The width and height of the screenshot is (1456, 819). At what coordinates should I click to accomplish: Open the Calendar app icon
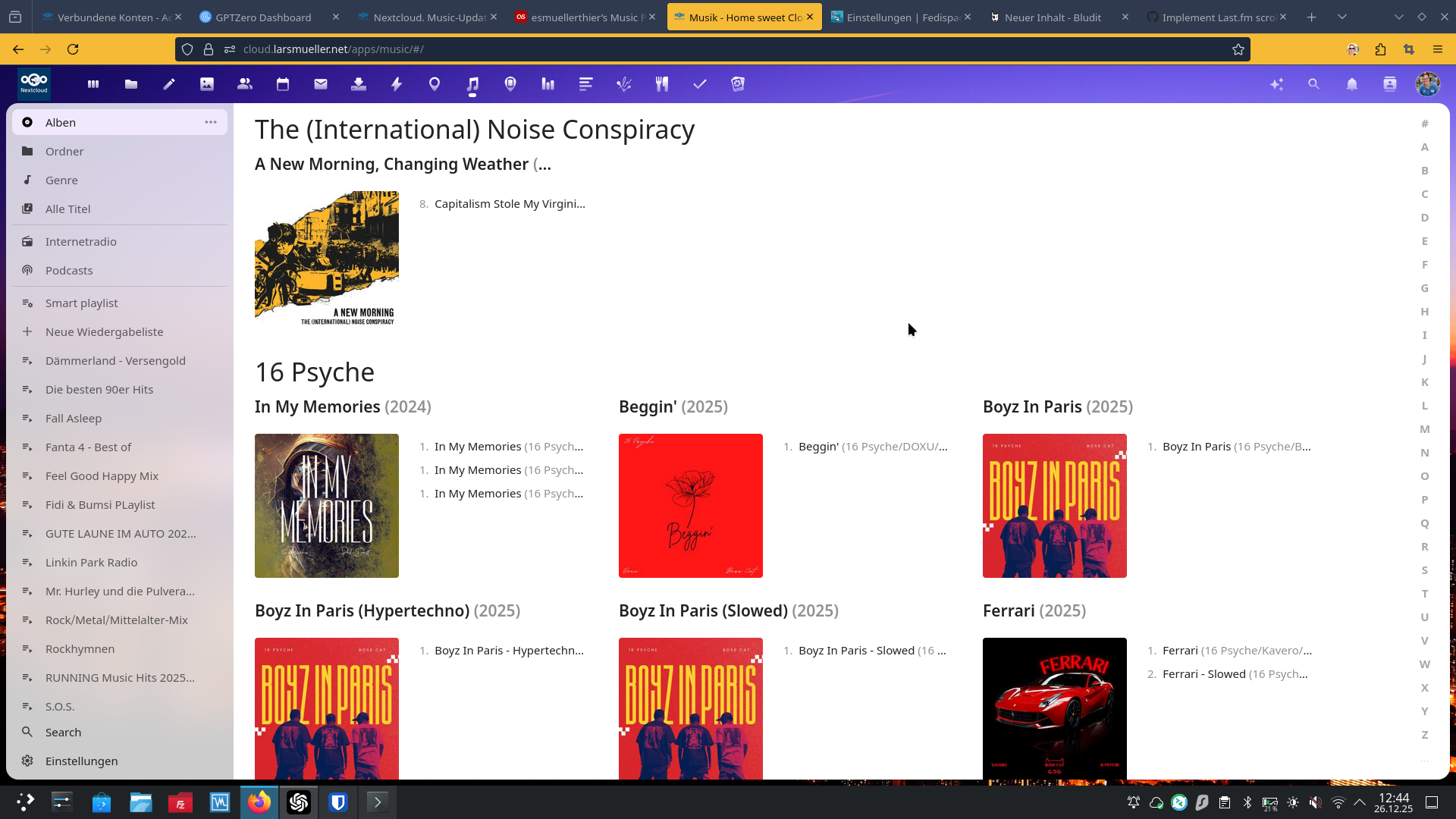coord(283,84)
